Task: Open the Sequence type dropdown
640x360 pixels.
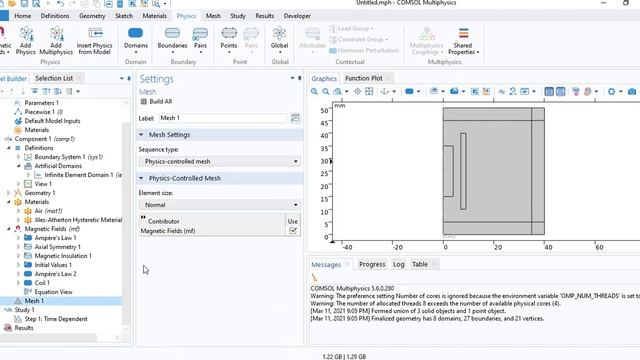Action: [x=220, y=161]
